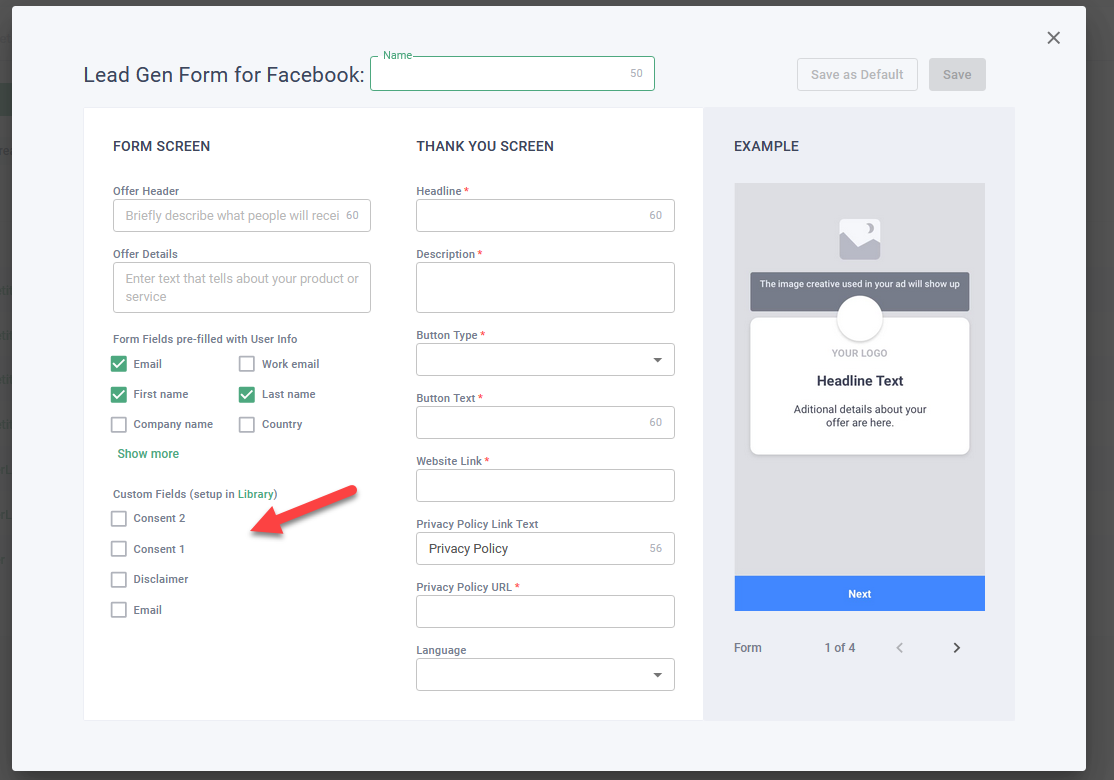Check the Email custom field
1114x780 pixels.
pyautogui.click(x=119, y=610)
